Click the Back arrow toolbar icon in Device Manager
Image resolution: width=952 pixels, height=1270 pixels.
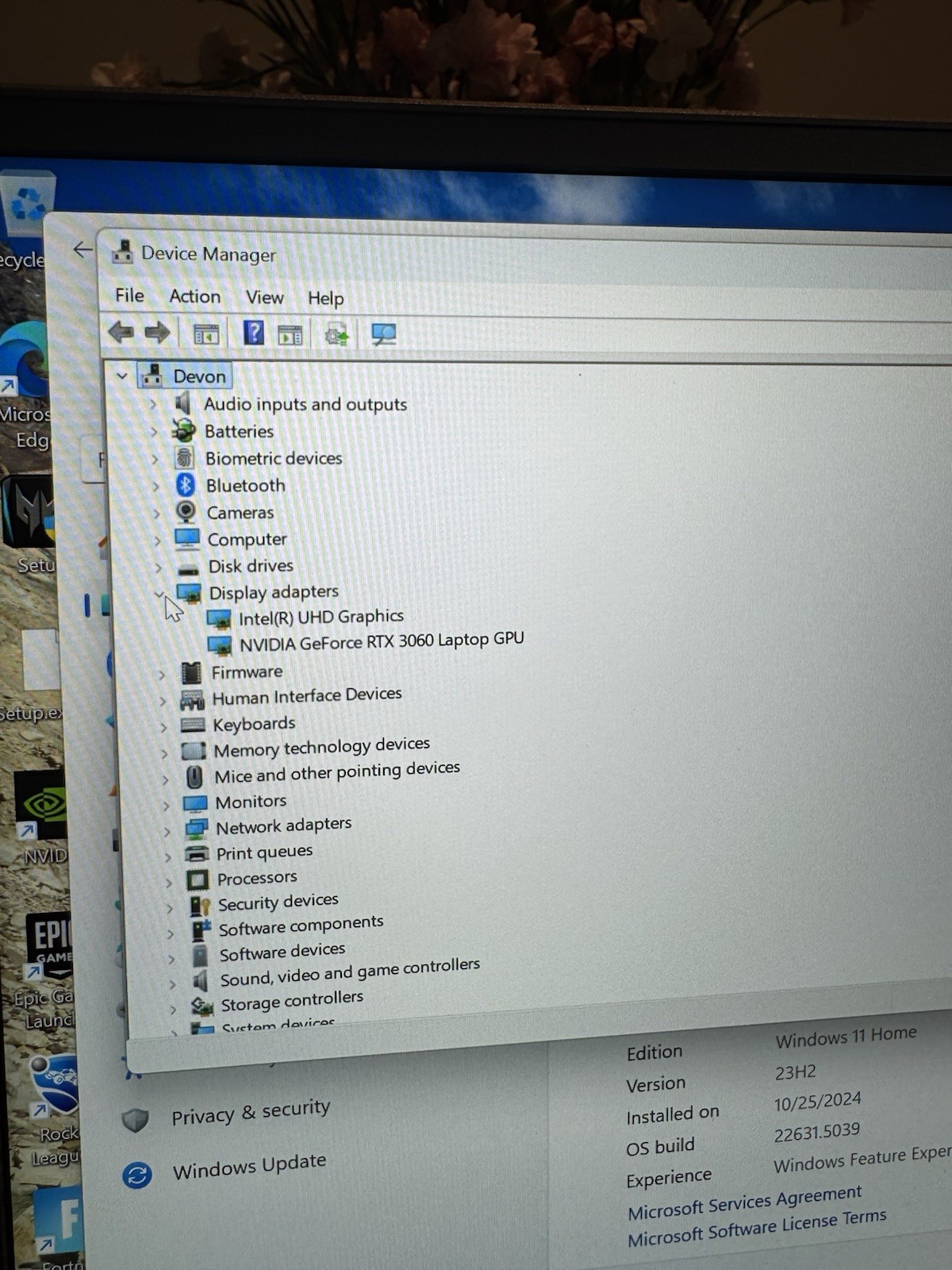[x=121, y=332]
